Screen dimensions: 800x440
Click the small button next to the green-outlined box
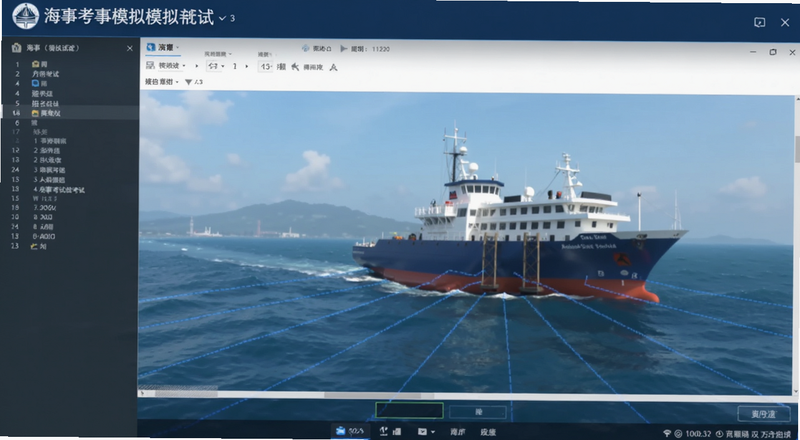tap(478, 412)
